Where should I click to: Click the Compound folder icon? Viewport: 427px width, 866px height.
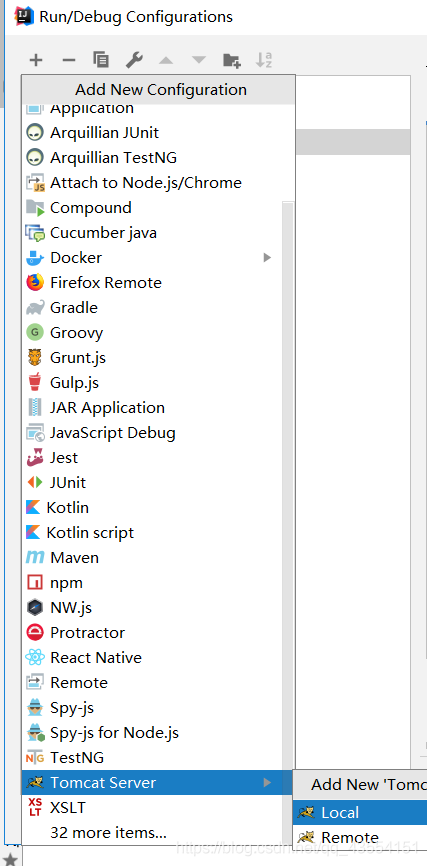(35, 208)
